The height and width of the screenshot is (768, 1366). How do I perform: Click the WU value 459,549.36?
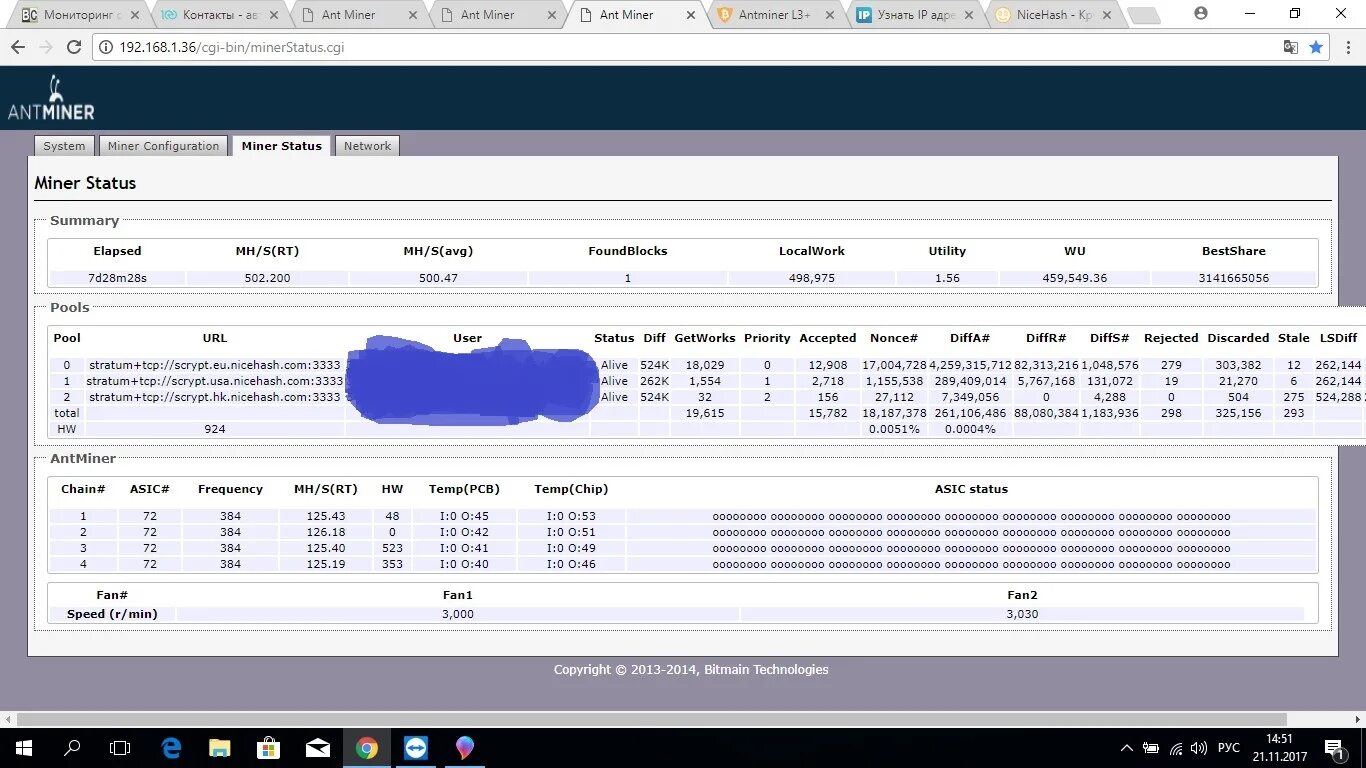pyautogui.click(x=1074, y=278)
